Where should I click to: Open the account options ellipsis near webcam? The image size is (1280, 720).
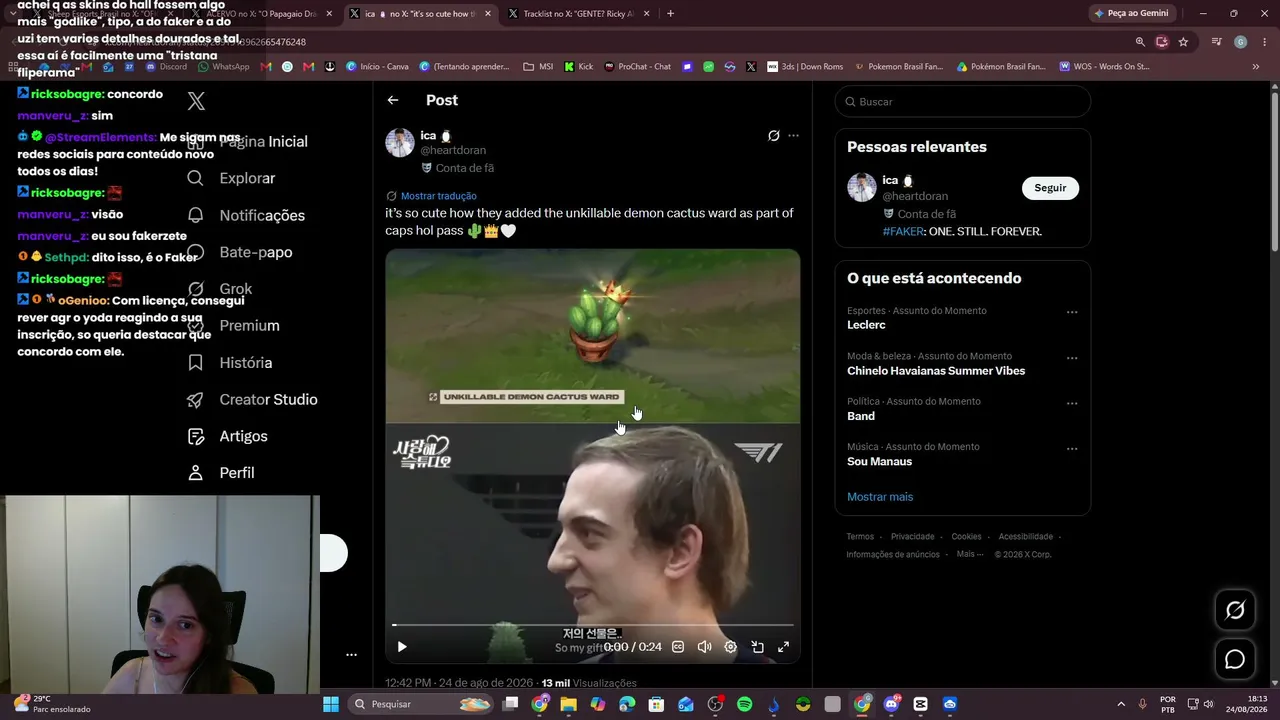tap(351, 655)
